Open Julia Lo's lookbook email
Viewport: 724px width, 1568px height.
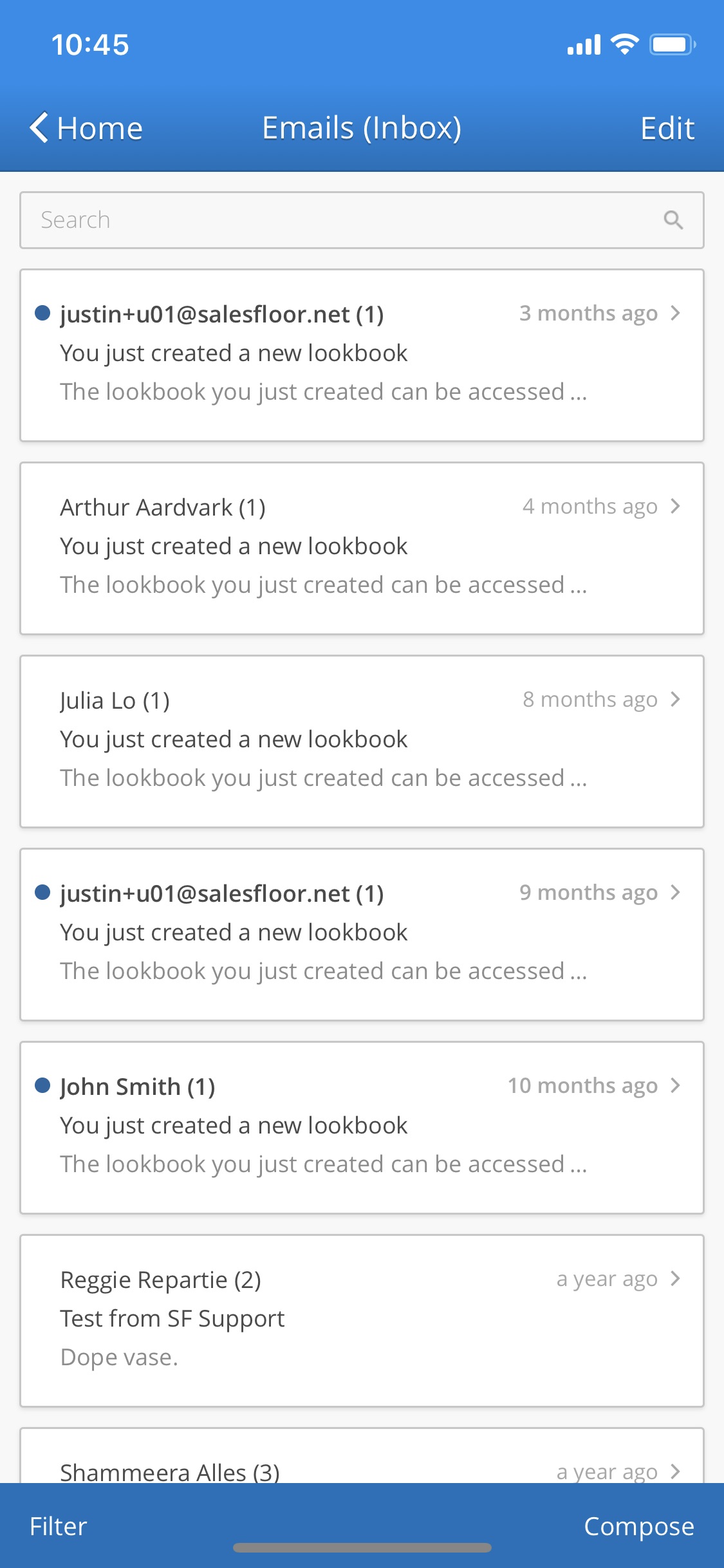coord(362,741)
